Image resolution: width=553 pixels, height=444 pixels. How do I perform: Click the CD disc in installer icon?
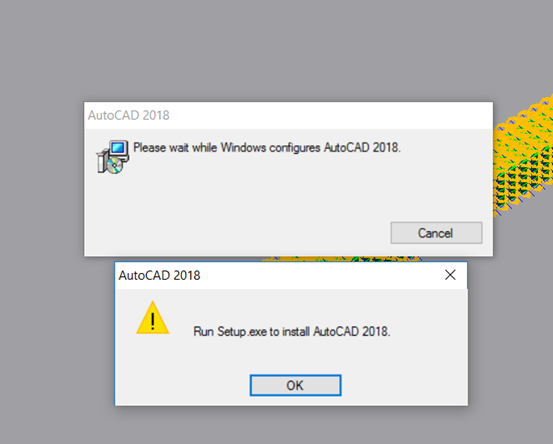tap(115, 165)
